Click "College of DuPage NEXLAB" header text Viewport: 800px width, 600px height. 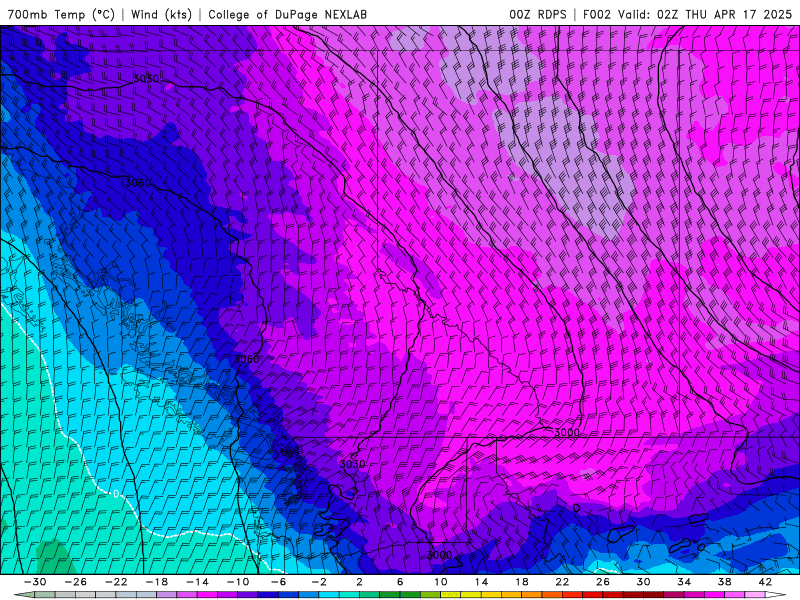287,14
